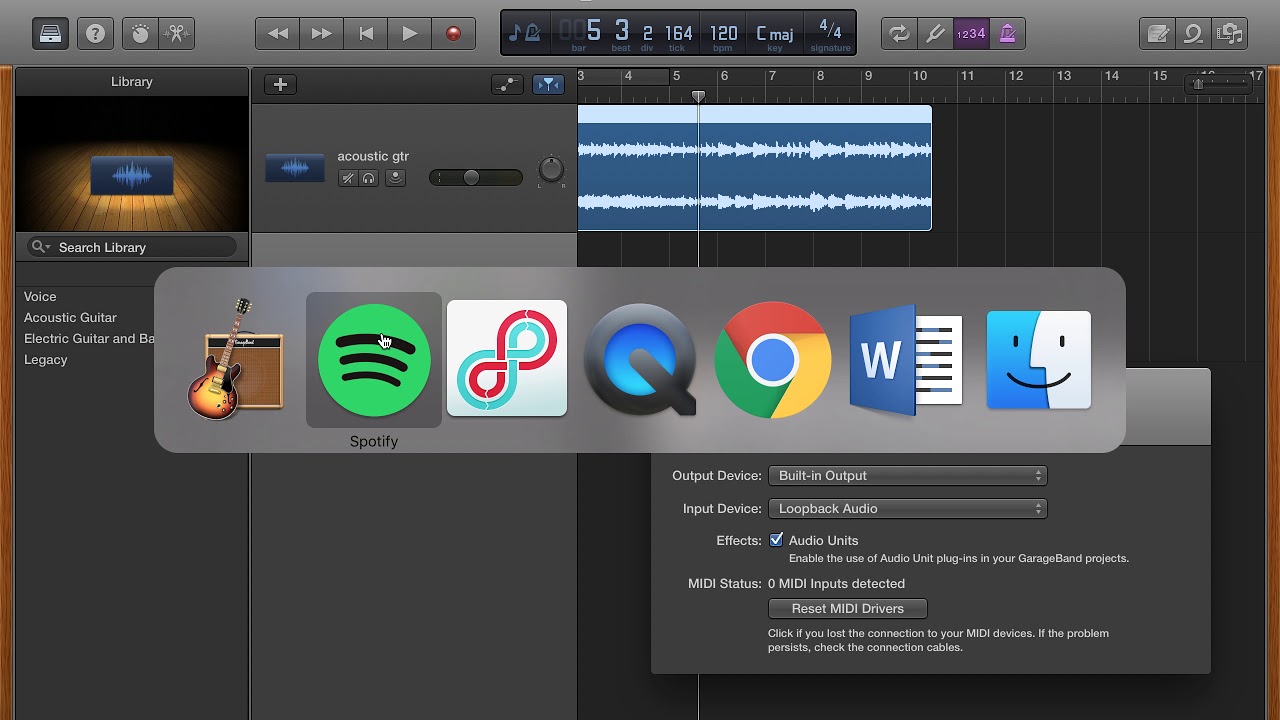Select Legacy in the Library list
This screenshot has height=720, width=1280.
(46, 359)
